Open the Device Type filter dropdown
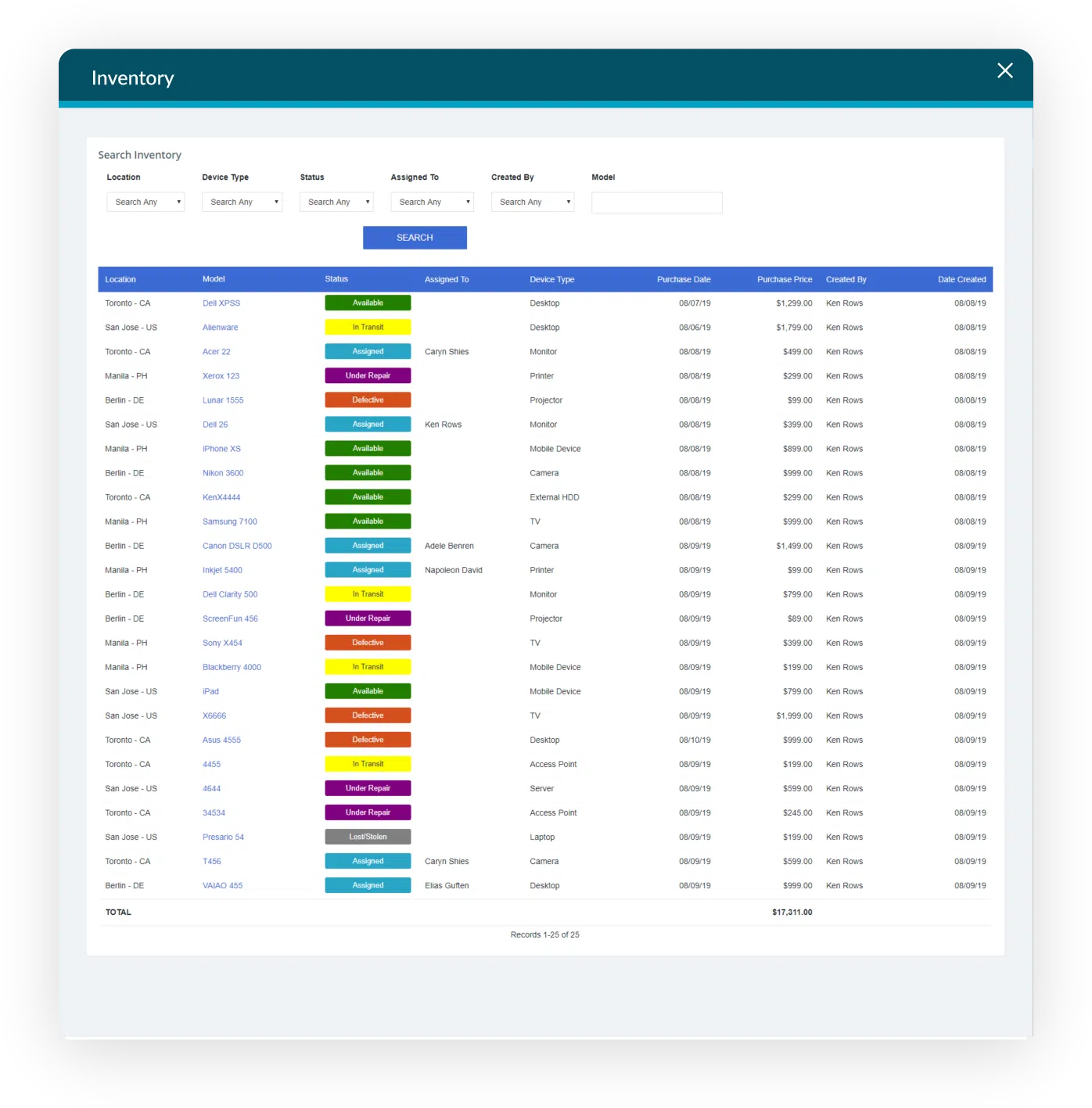This screenshot has height=1108, width=1092. point(241,202)
